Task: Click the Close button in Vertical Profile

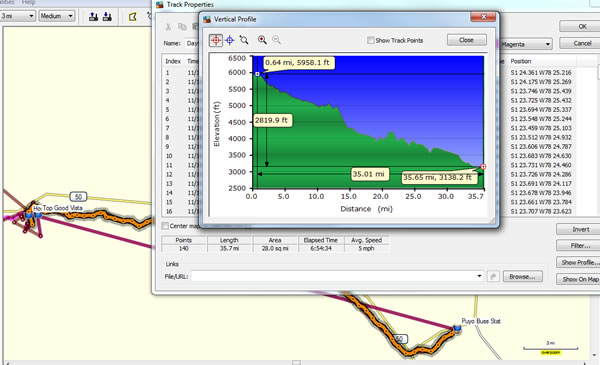Action: (x=466, y=40)
